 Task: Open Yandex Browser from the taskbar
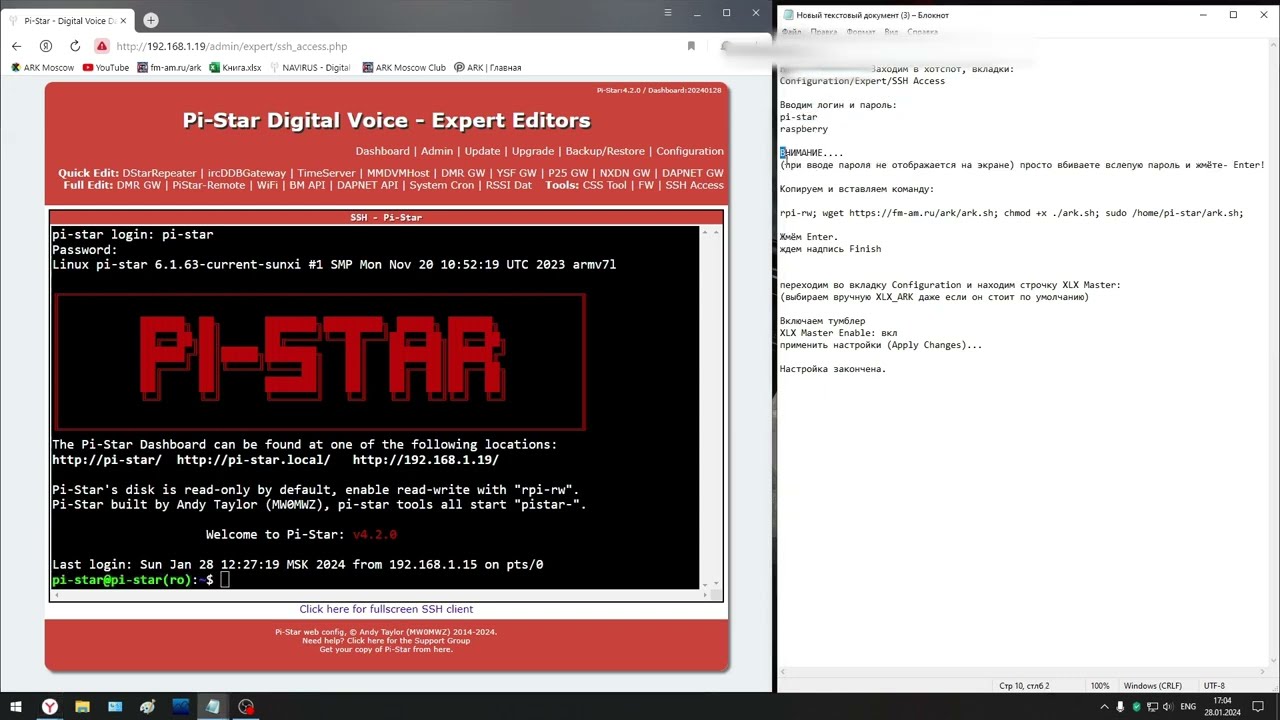(49, 707)
